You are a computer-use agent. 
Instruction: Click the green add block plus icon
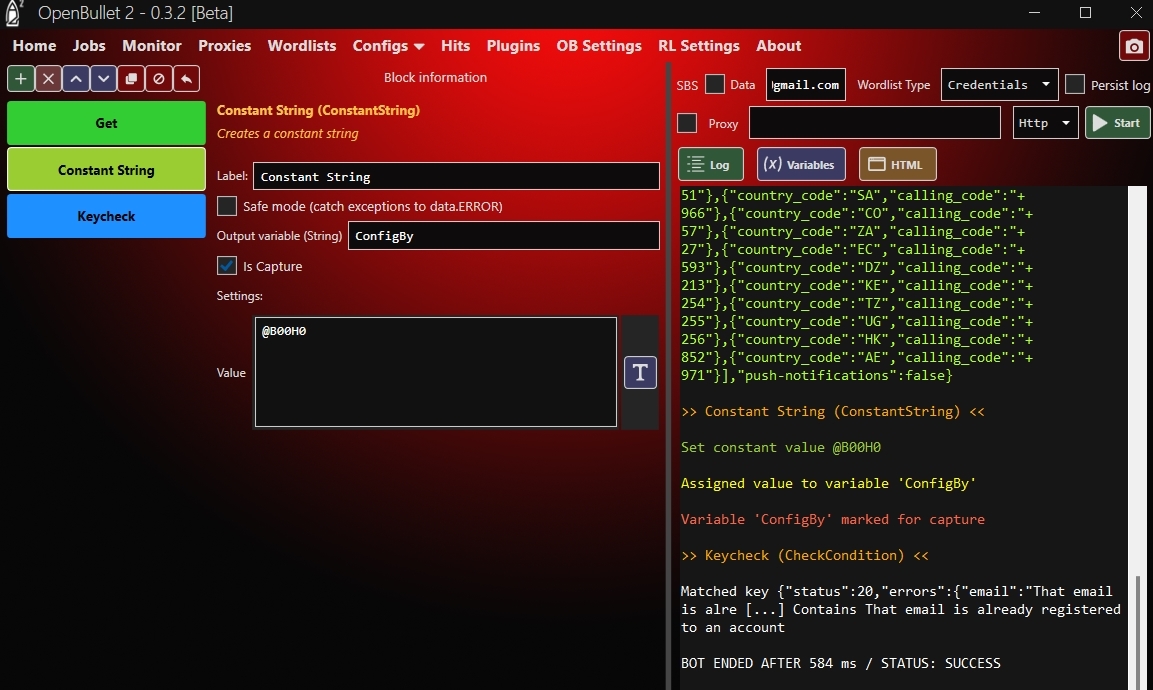coord(21,79)
